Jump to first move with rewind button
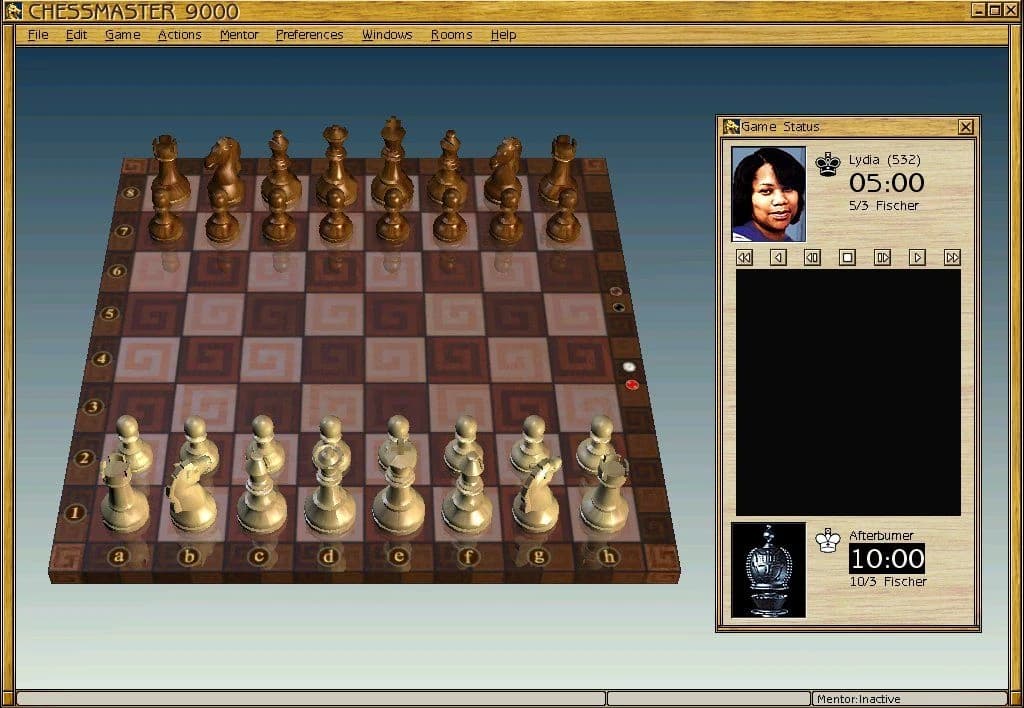 (744, 257)
